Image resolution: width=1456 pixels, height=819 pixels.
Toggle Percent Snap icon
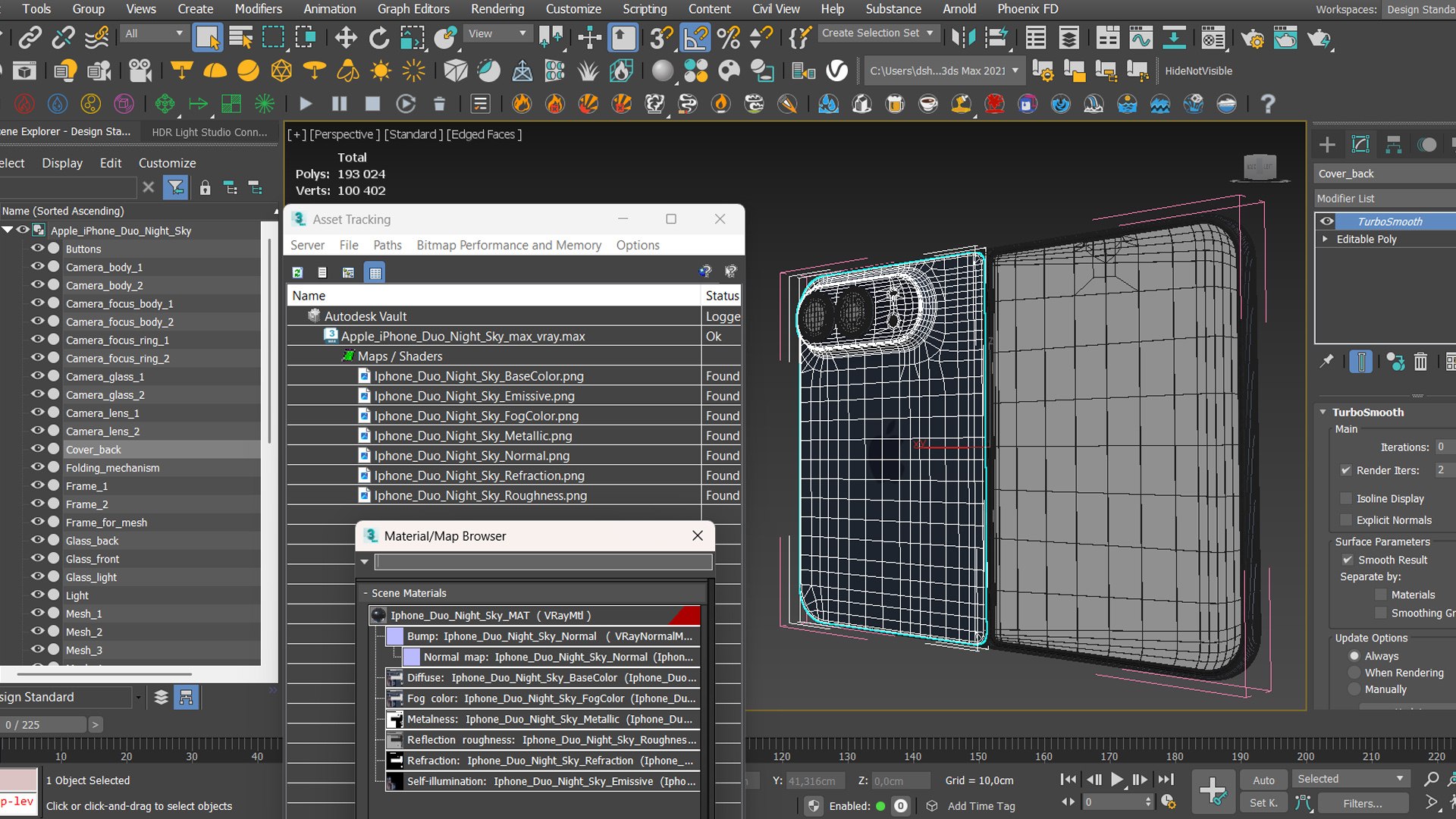click(728, 37)
